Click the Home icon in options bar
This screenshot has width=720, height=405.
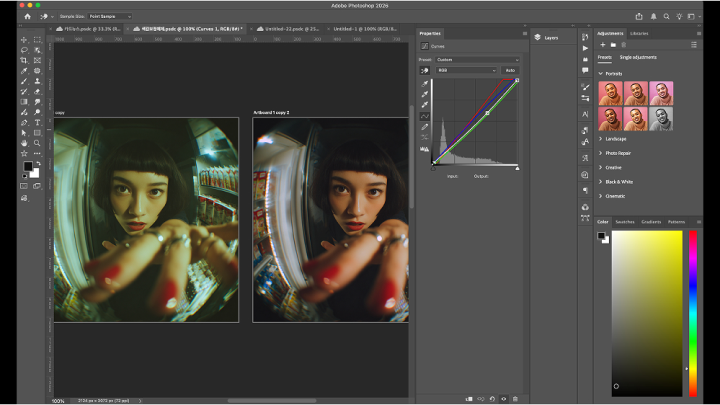point(27,17)
